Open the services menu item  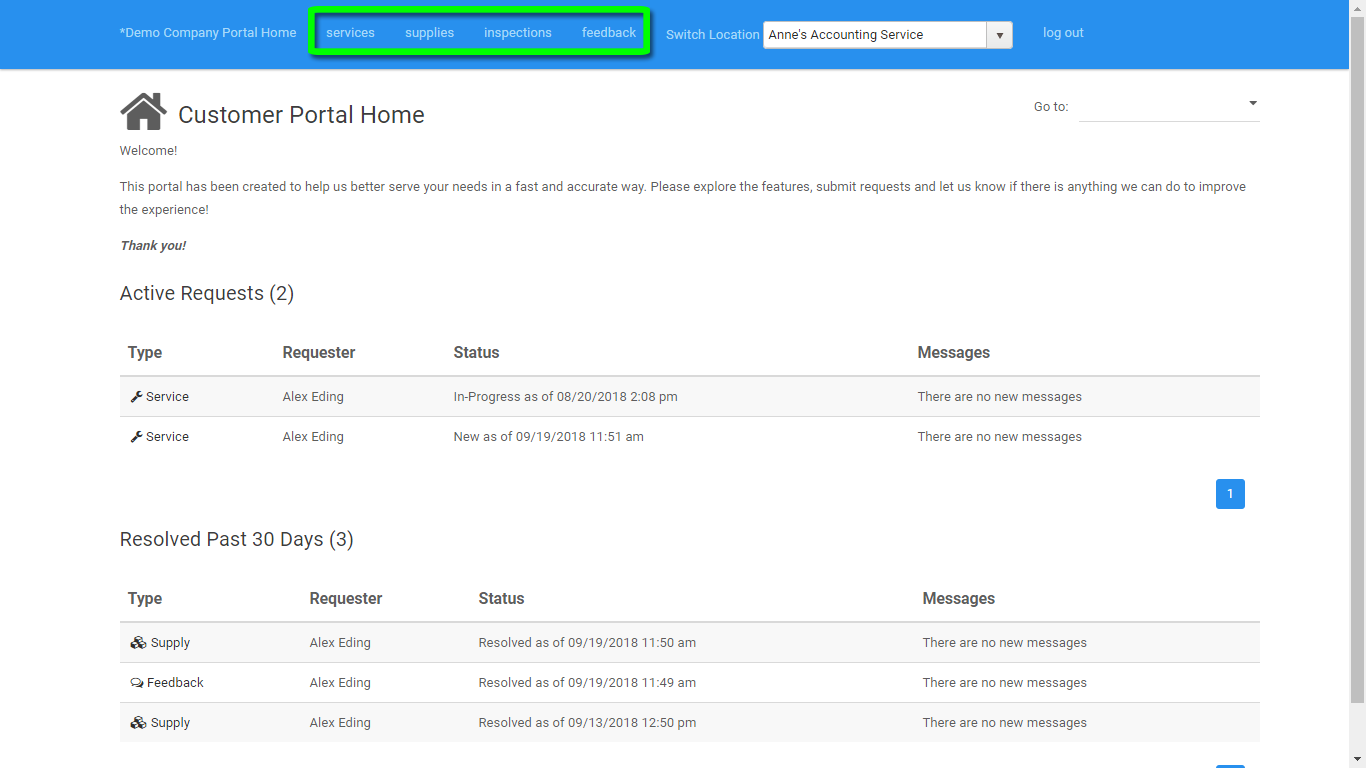[x=350, y=32]
